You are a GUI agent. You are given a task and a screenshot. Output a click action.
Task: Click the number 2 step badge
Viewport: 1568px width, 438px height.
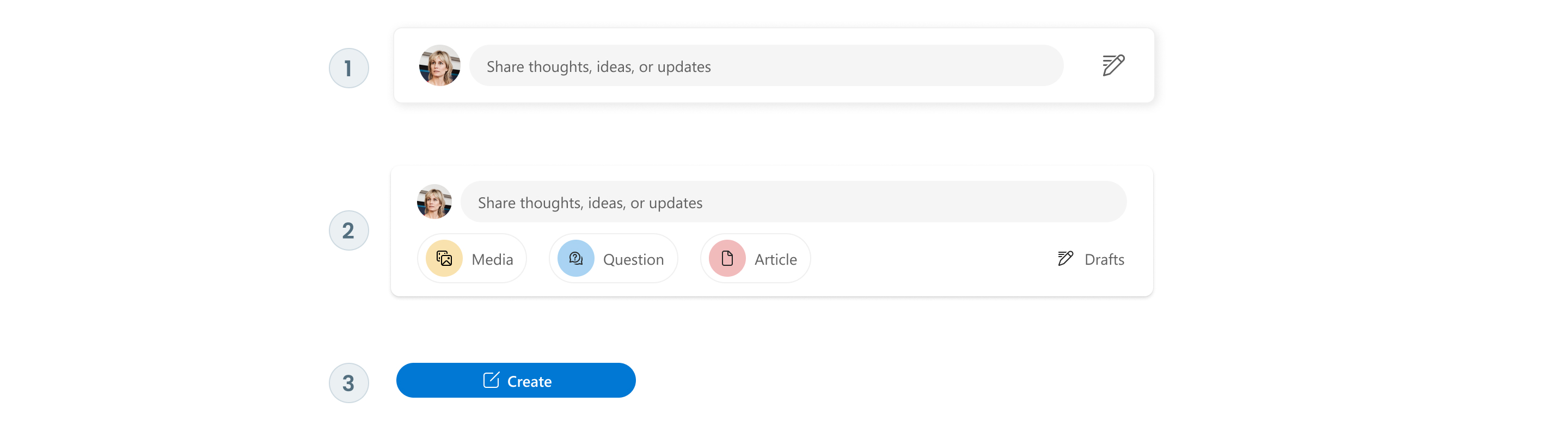click(x=349, y=230)
